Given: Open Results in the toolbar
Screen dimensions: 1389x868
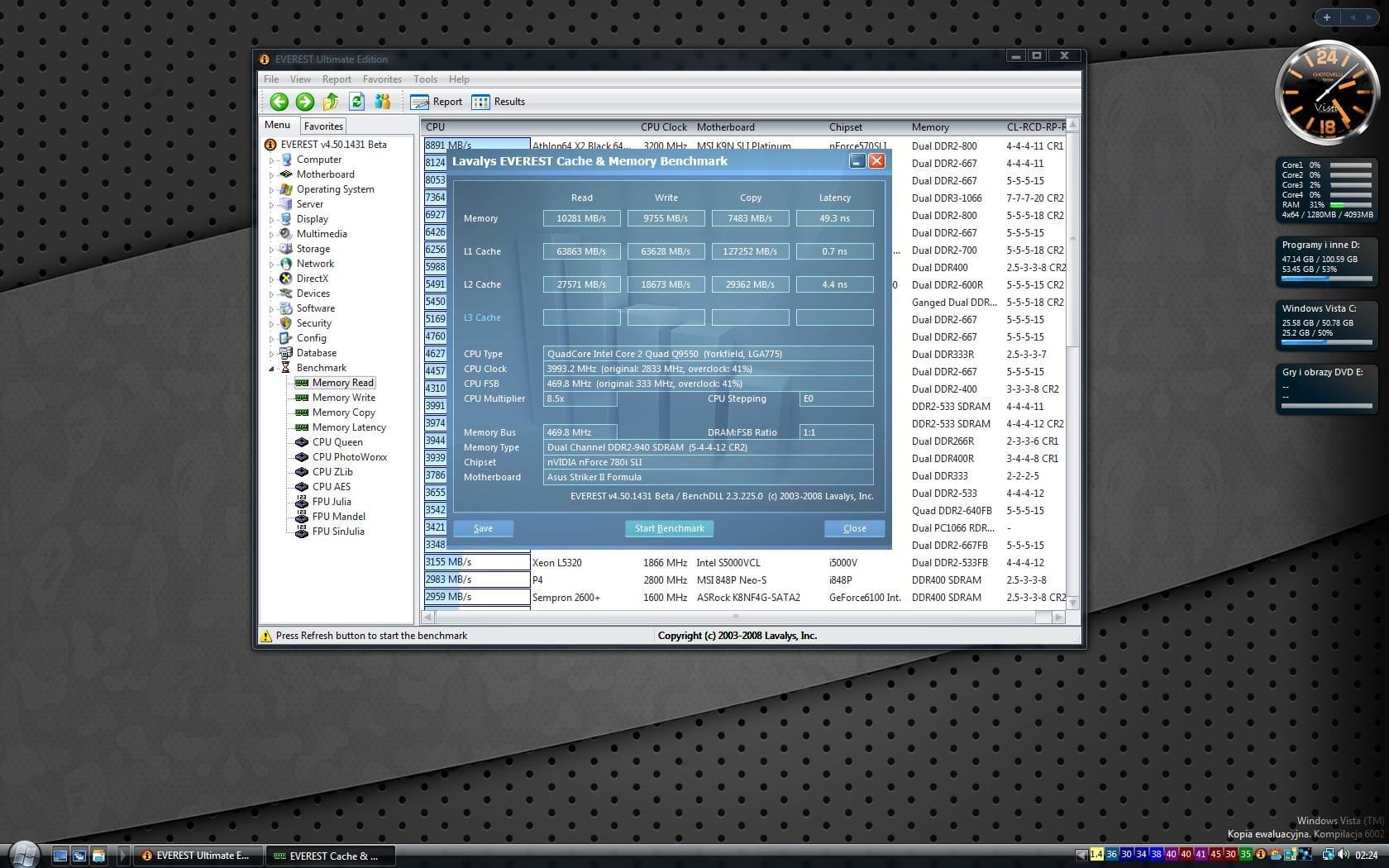Looking at the screenshot, I should (x=499, y=102).
